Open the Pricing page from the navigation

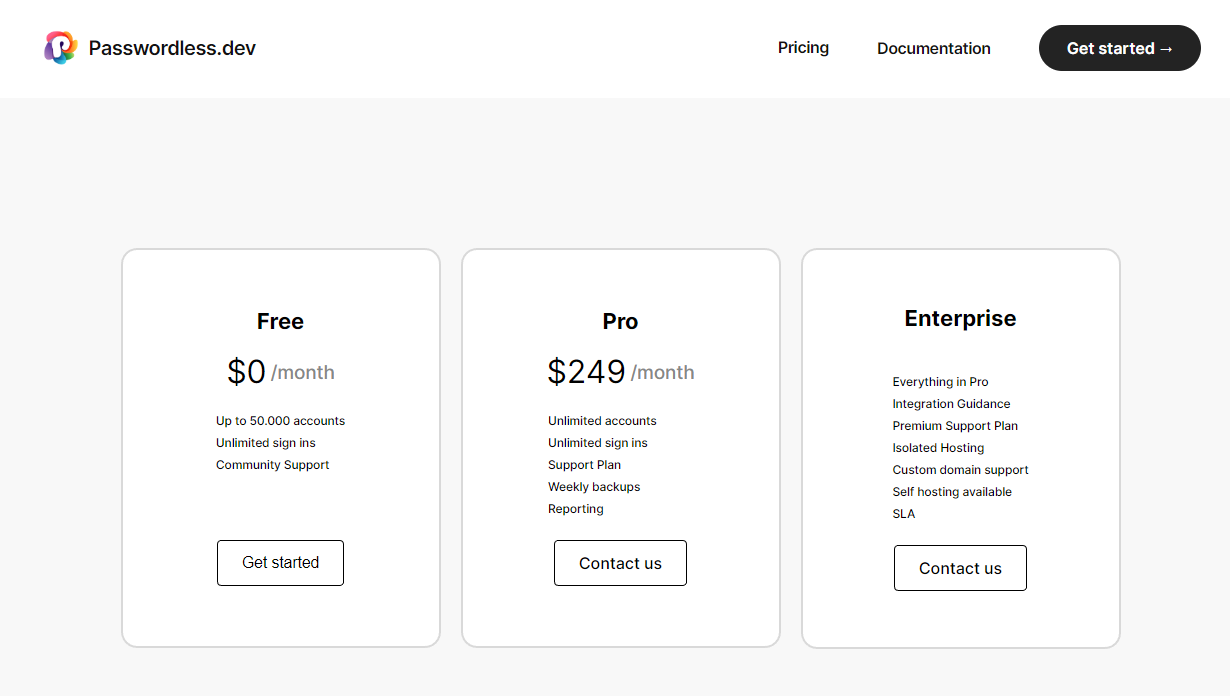[x=803, y=48]
